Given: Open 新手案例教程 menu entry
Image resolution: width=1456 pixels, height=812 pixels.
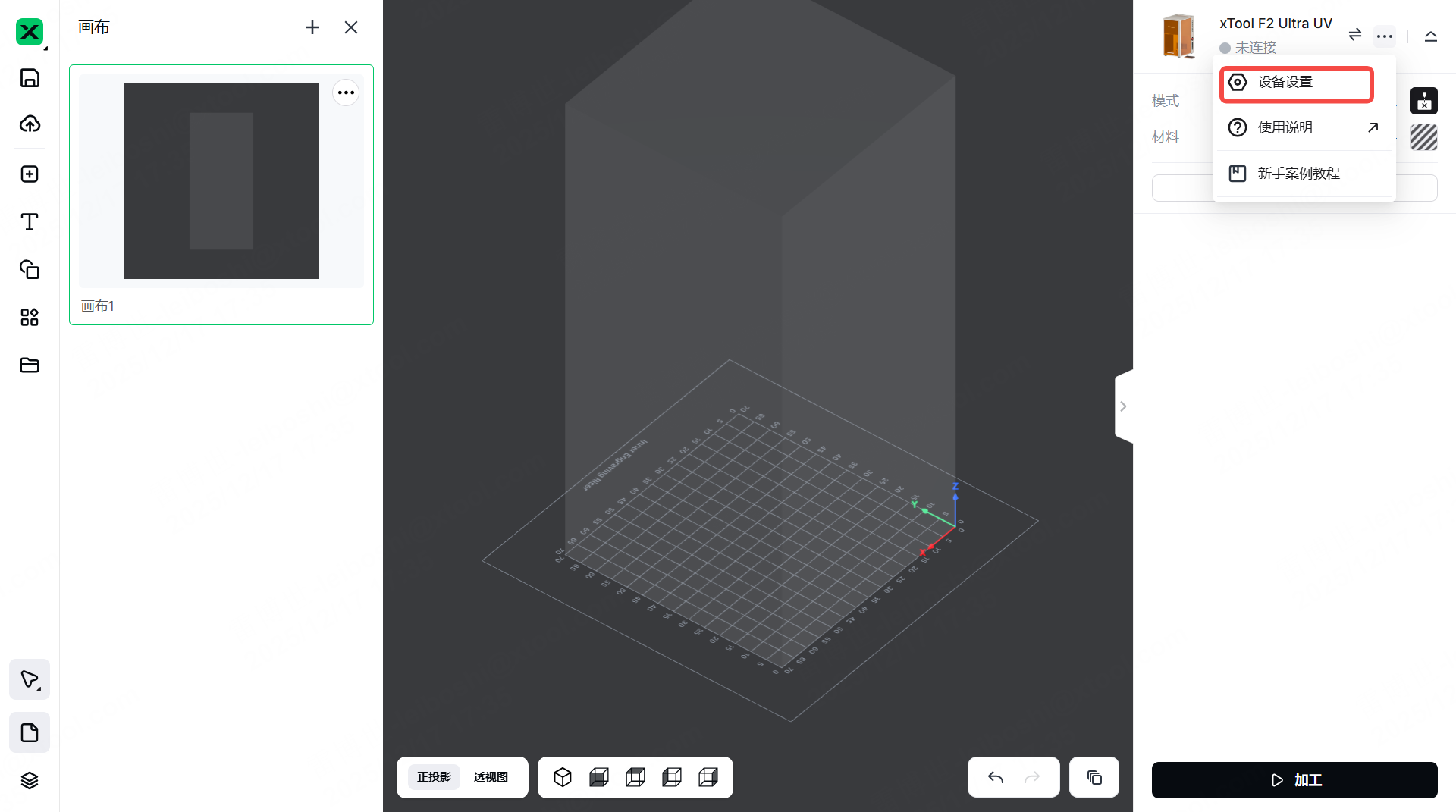Looking at the screenshot, I should pos(1298,174).
